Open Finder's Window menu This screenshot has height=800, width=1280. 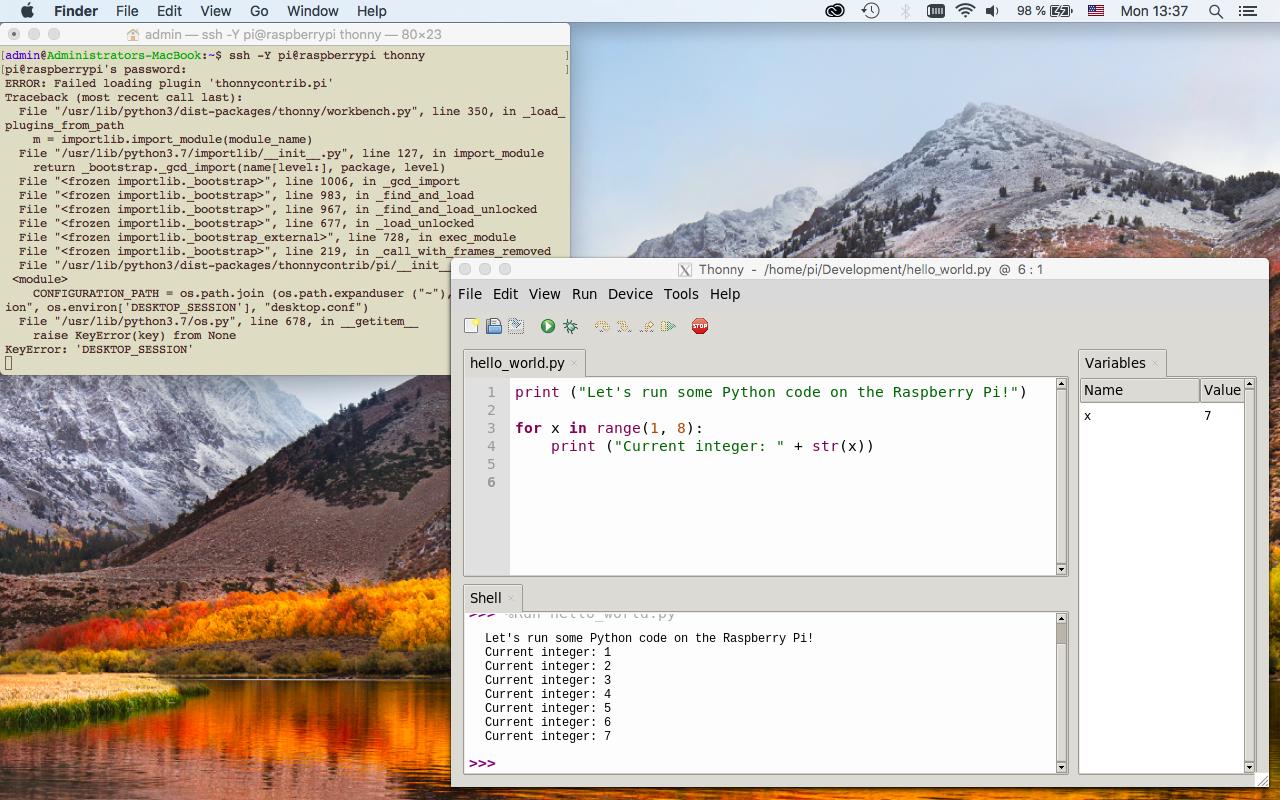pos(313,11)
